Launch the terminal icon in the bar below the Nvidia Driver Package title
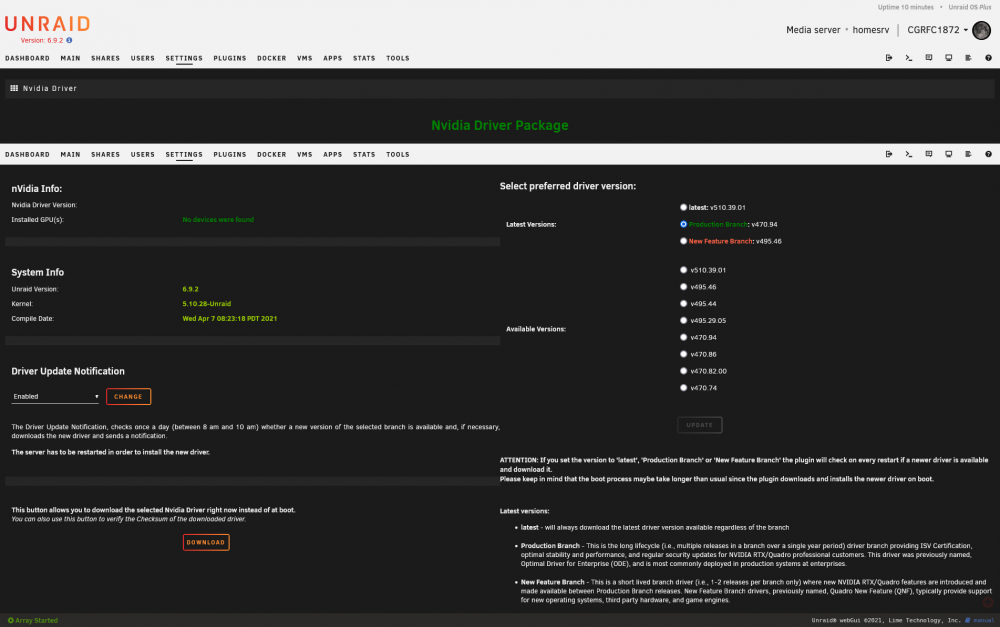 tap(909, 154)
